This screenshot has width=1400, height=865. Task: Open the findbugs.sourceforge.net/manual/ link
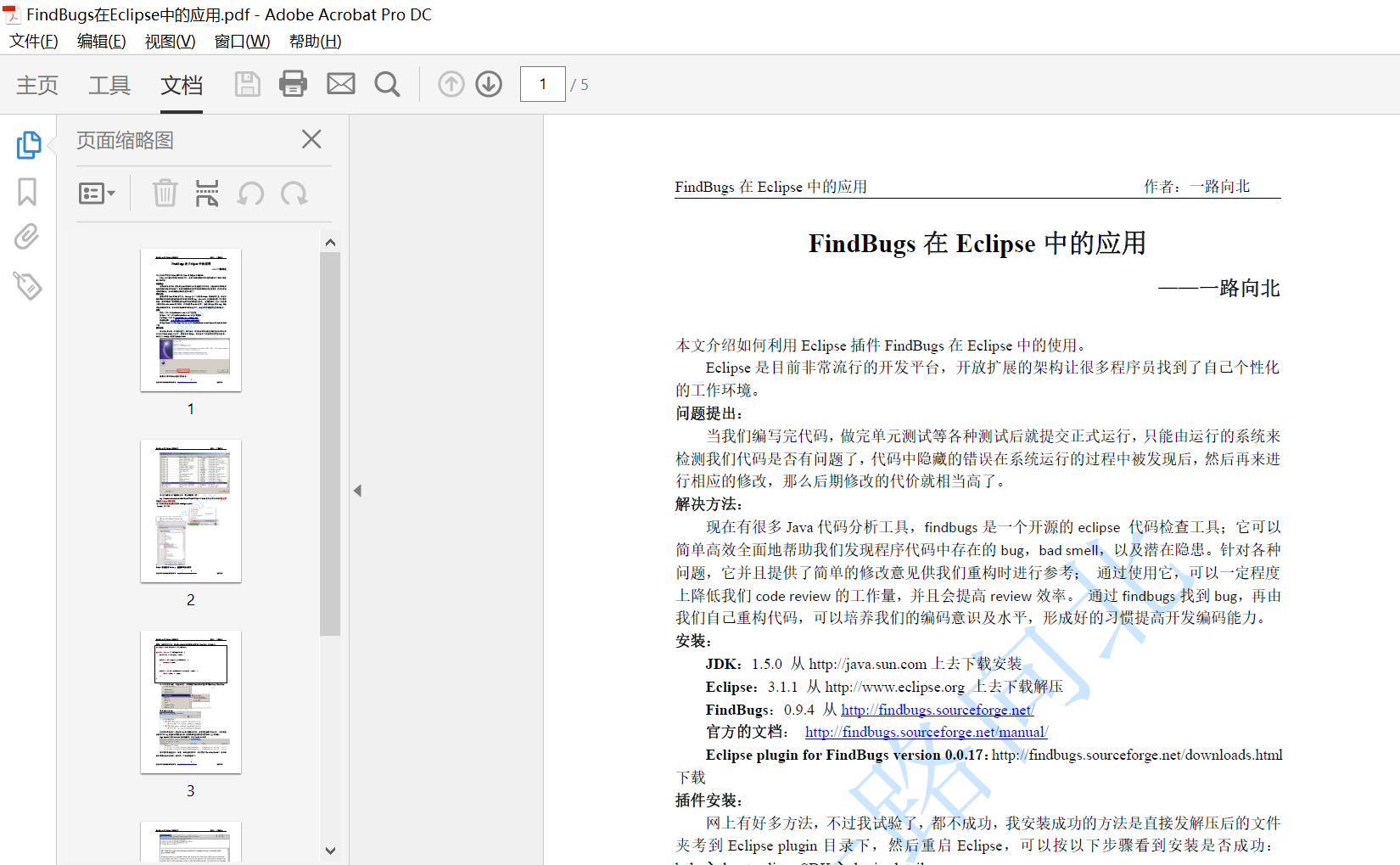coord(927,732)
